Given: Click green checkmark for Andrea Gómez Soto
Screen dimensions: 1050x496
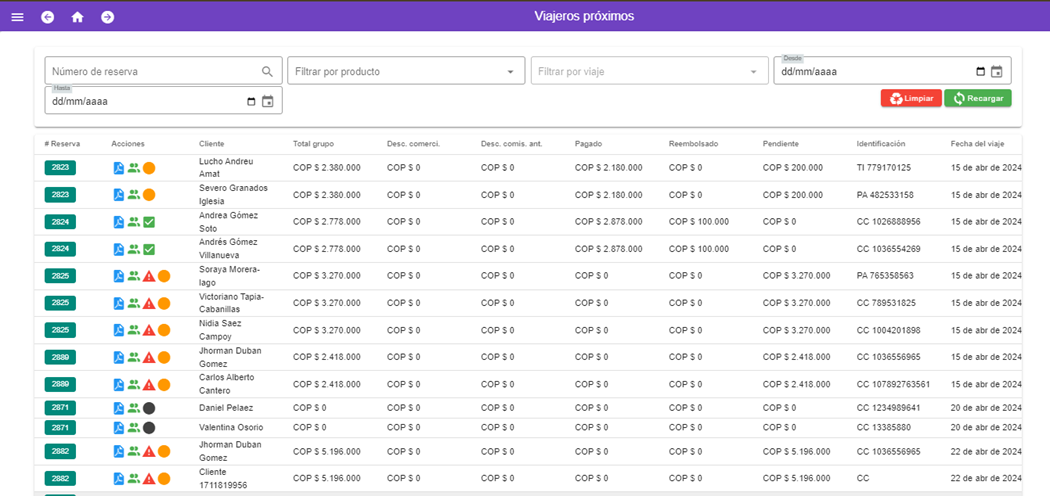Looking at the screenshot, I should [x=148, y=222].
